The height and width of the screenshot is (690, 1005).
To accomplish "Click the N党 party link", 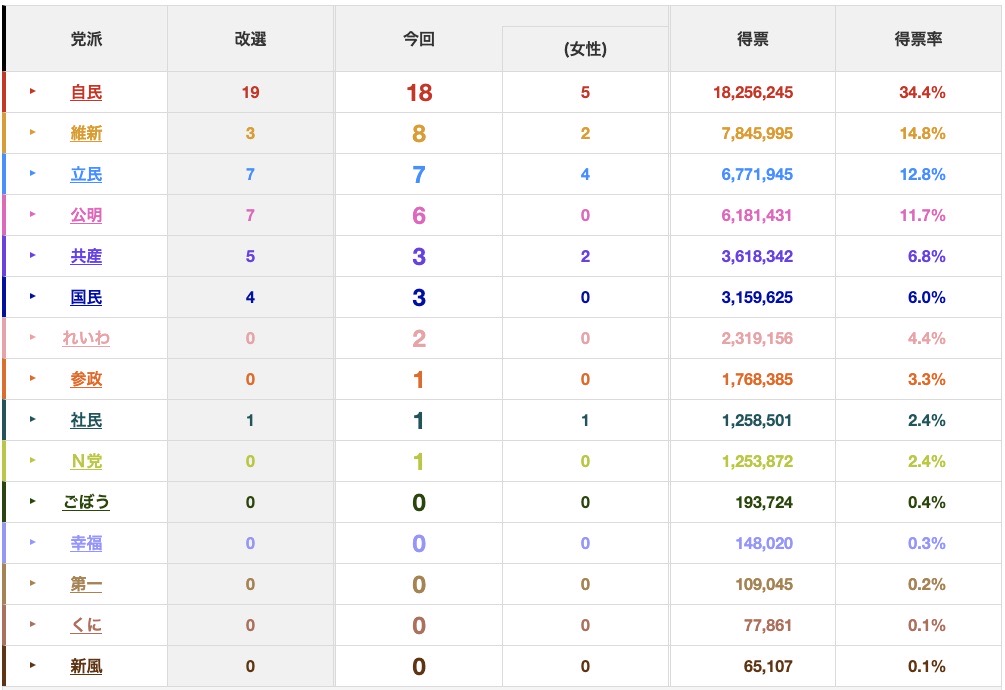I will click(86, 462).
